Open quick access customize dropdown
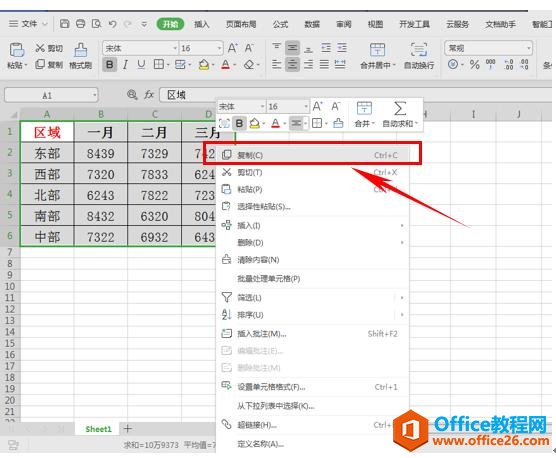The height and width of the screenshot is (458, 556). pos(144,24)
